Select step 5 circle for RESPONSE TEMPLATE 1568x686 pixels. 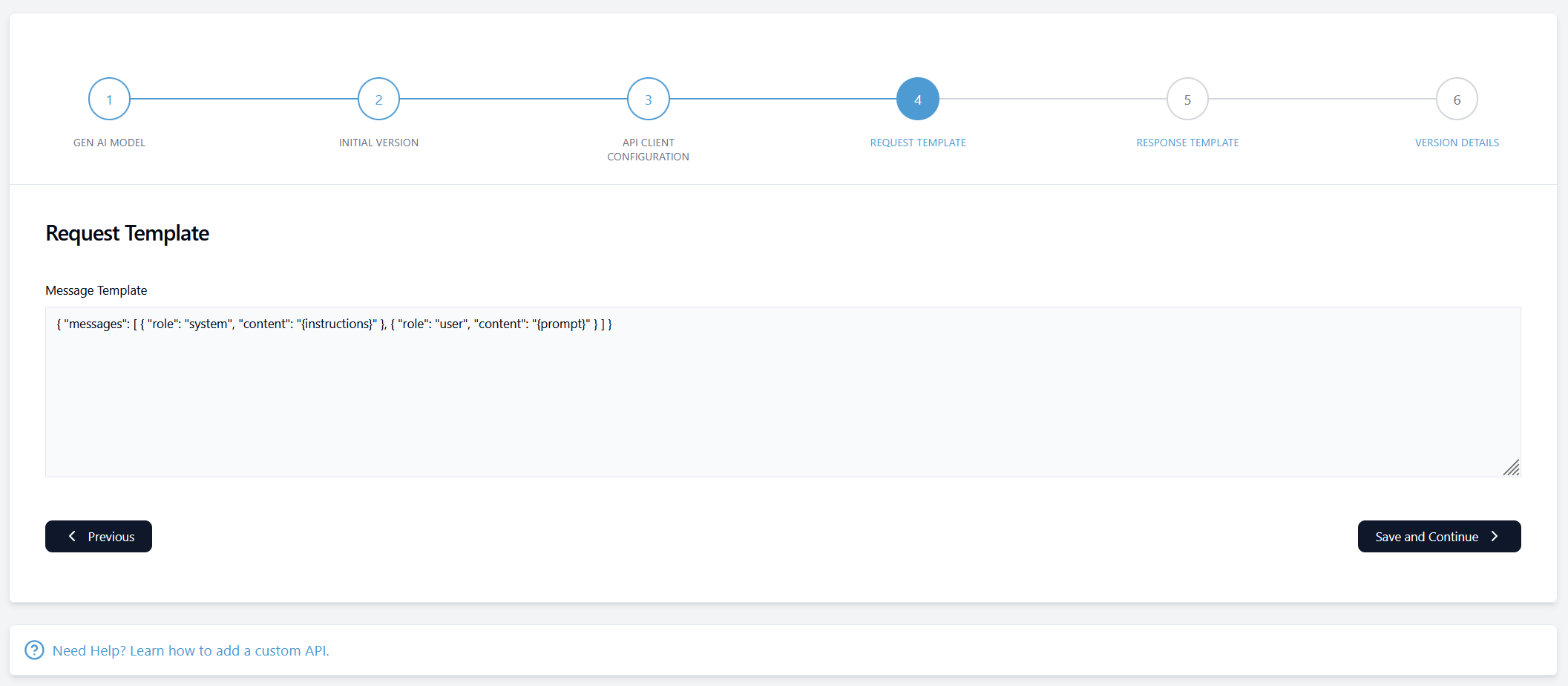click(1187, 98)
